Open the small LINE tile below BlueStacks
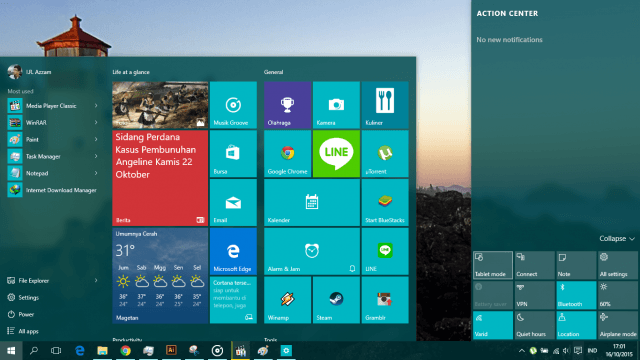Screen dimensions: 640x360 pyautogui.click(x=385, y=251)
